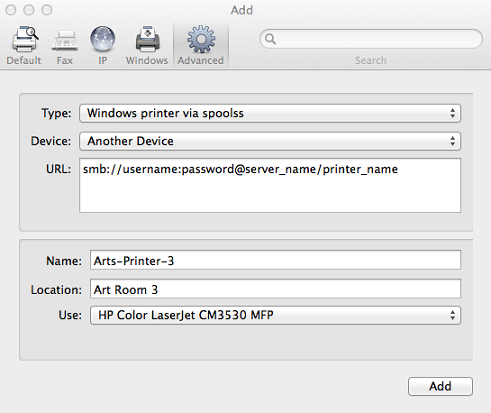Click the magnifying glass in search field

tap(270, 39)
